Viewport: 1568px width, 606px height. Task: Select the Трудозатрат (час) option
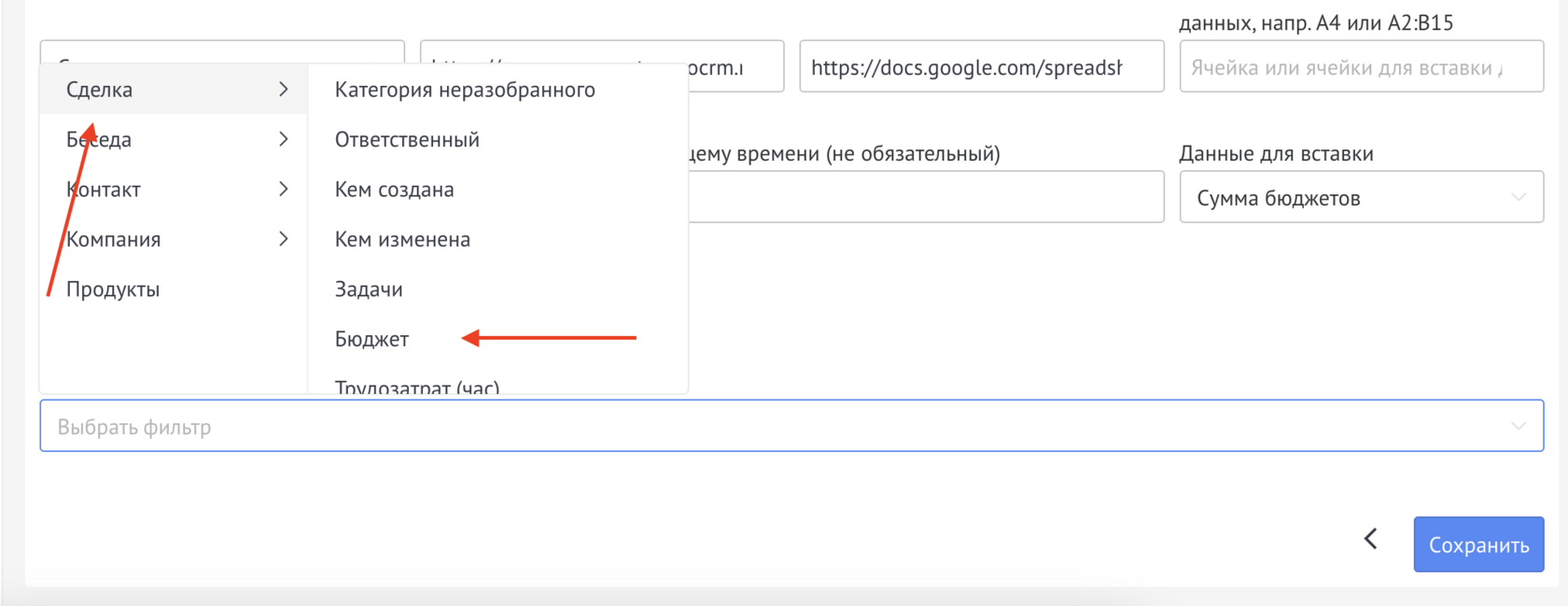[x=417, y=386]
